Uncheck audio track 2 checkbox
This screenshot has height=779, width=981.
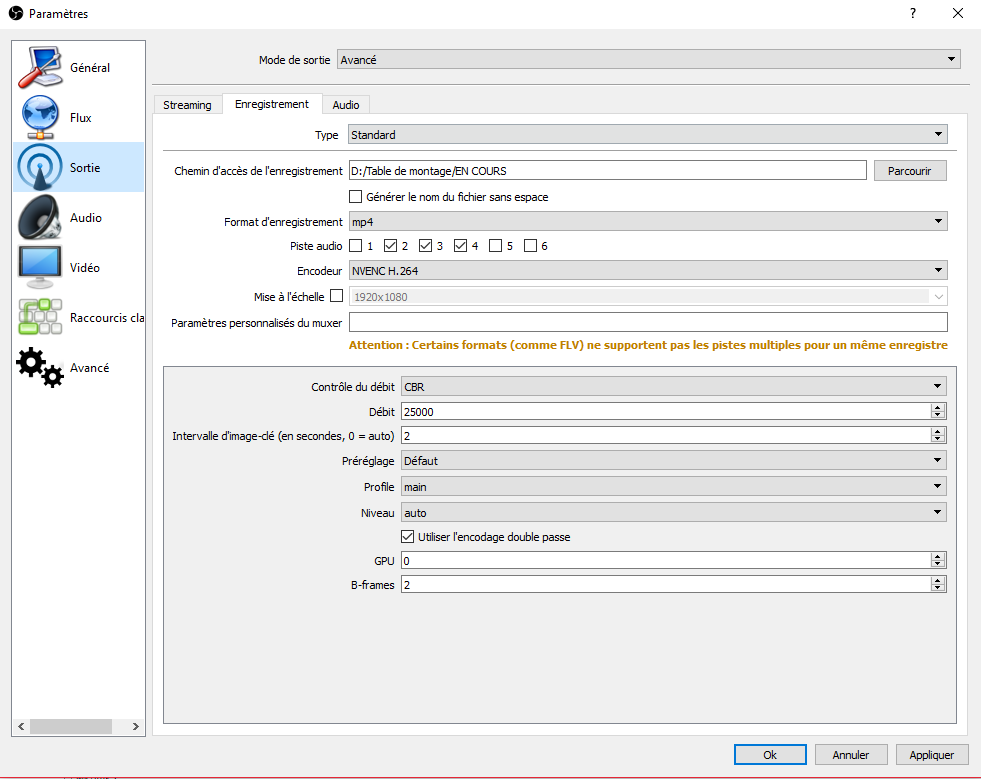point(390,245)
